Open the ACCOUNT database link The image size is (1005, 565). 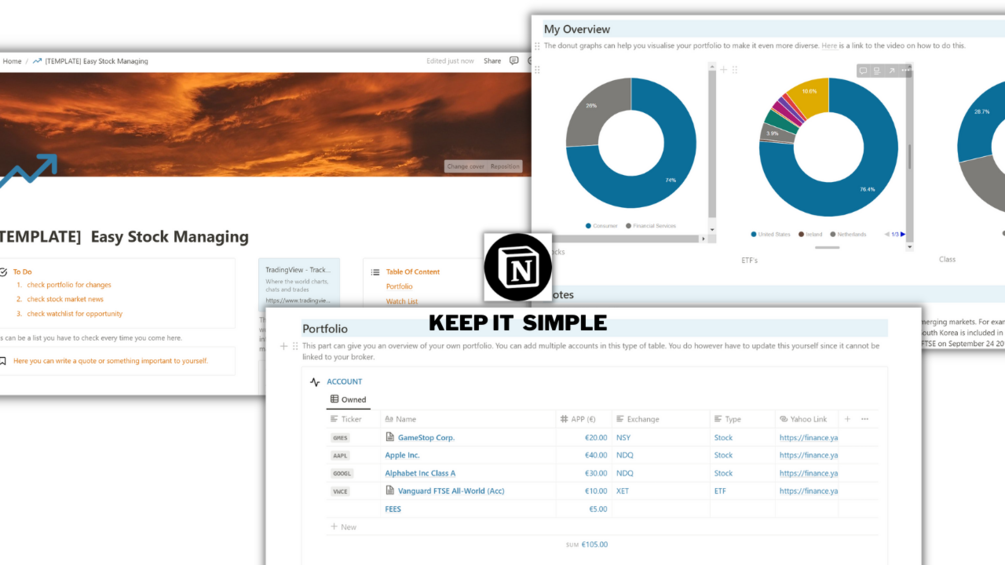[x=344, y=381]
